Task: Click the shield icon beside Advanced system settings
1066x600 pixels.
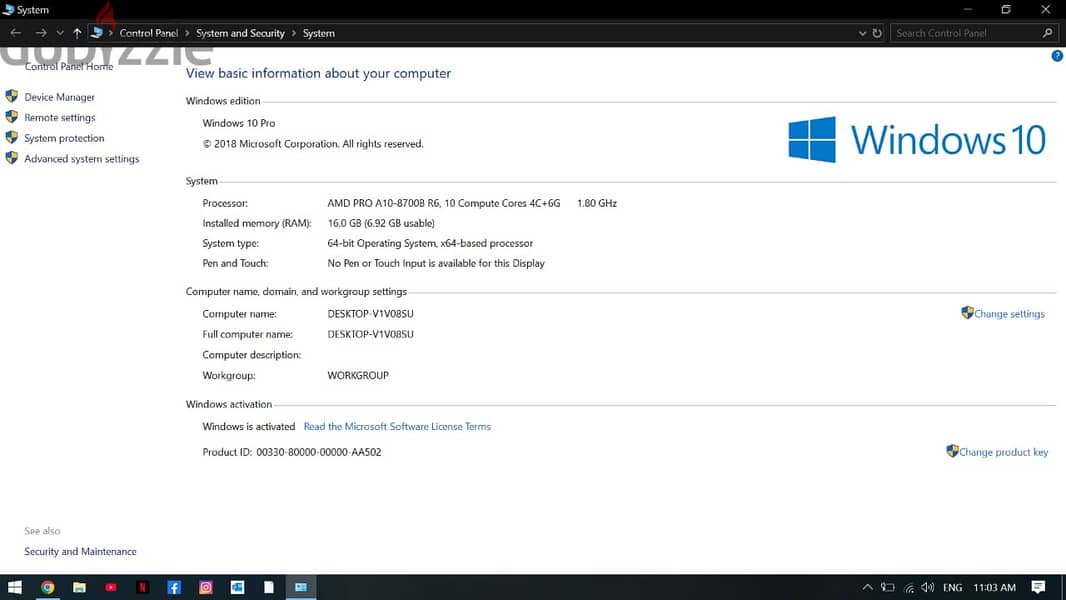Action: (x=12, y=158)
